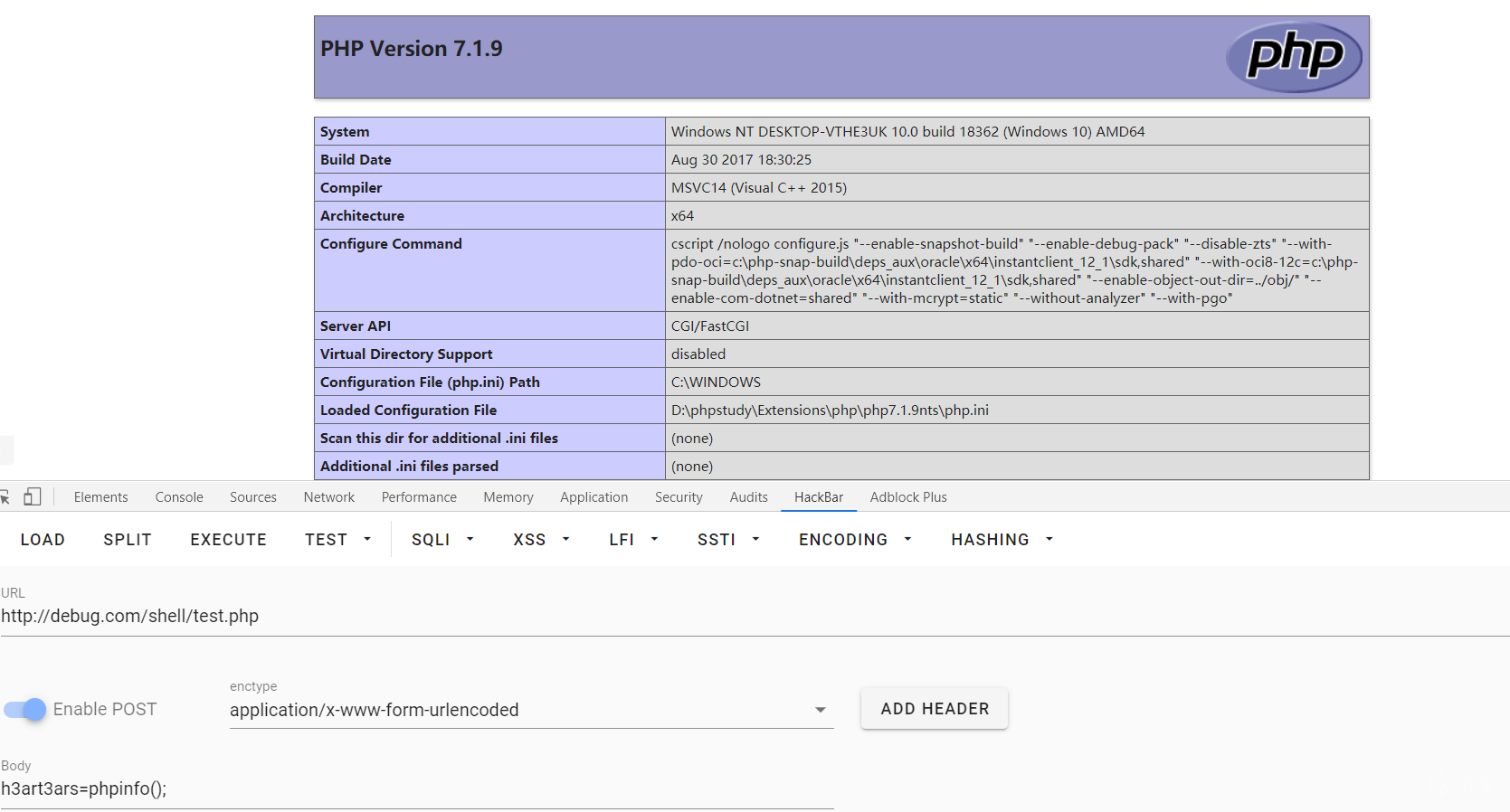Click the Additional .ini files parsed label
Screen dimensions: 1510x812
coord(409,467)
